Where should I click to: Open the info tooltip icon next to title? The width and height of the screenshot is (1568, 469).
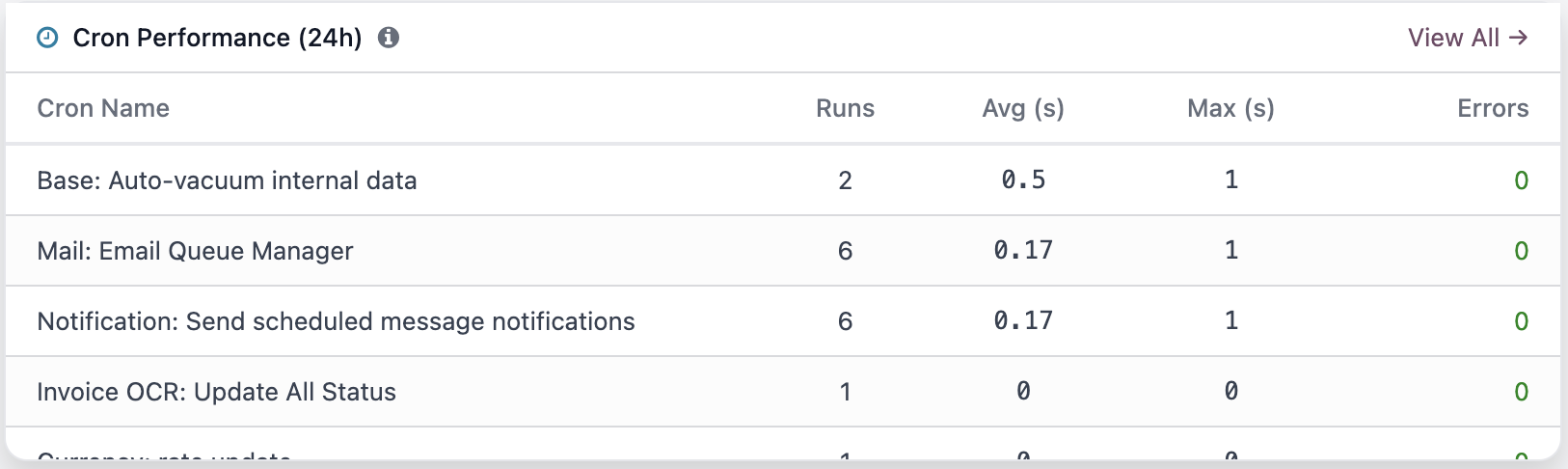pos(389,38)
